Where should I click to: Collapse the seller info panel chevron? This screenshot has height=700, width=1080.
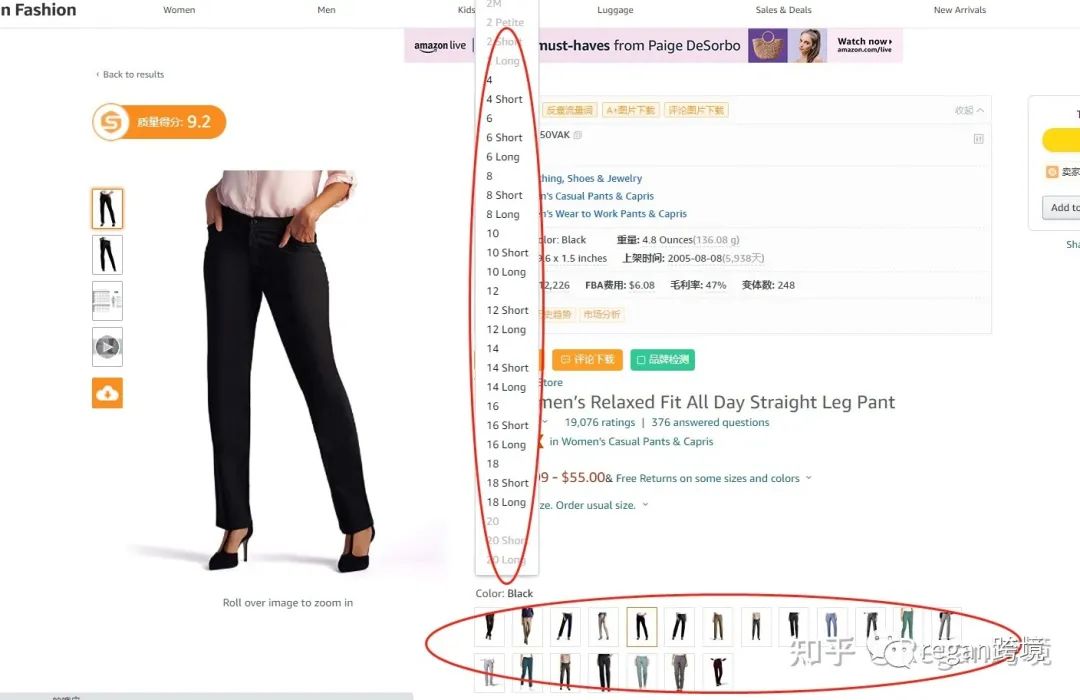(980, 110)
